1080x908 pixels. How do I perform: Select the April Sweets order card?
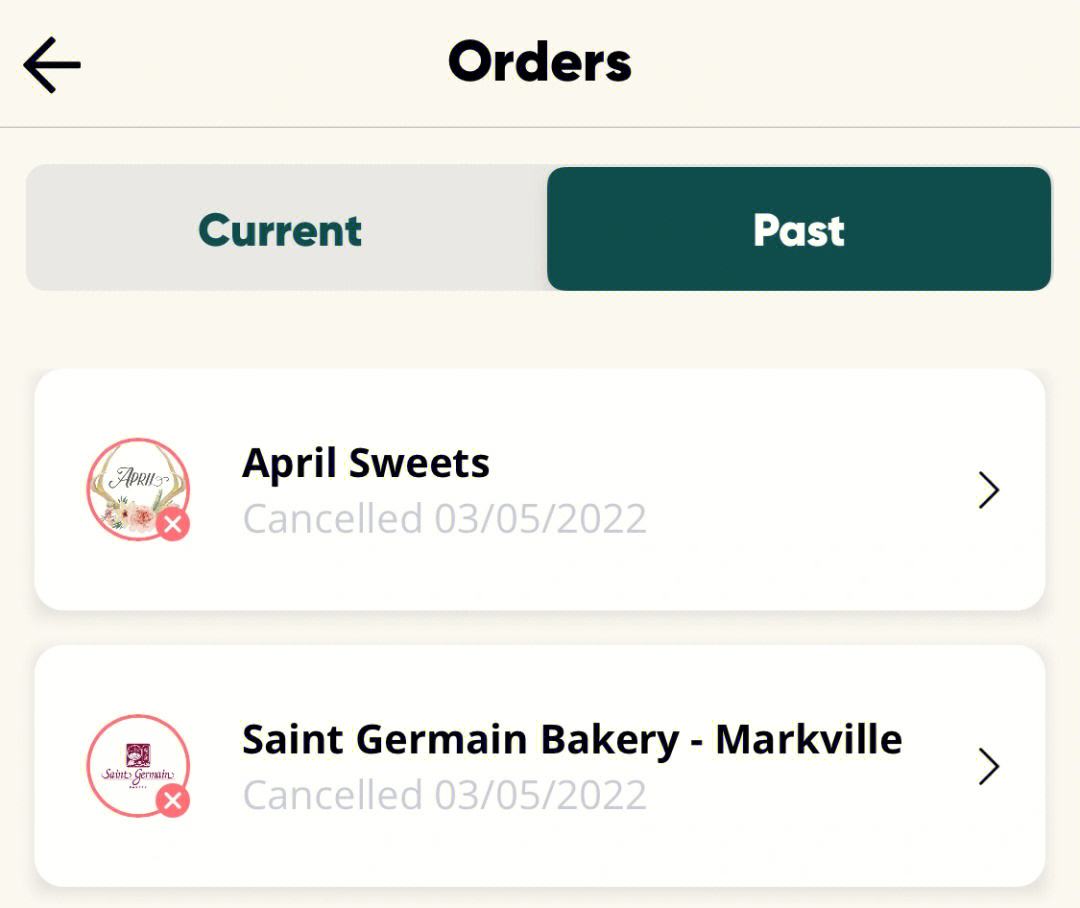click(x=540, y=490)
